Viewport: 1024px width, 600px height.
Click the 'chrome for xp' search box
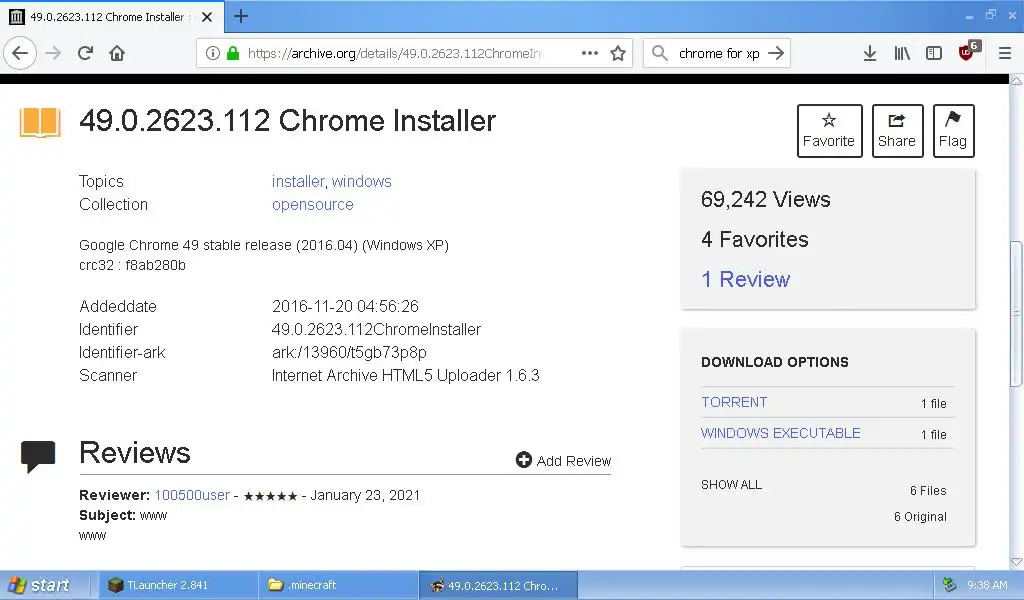[718, 53]
